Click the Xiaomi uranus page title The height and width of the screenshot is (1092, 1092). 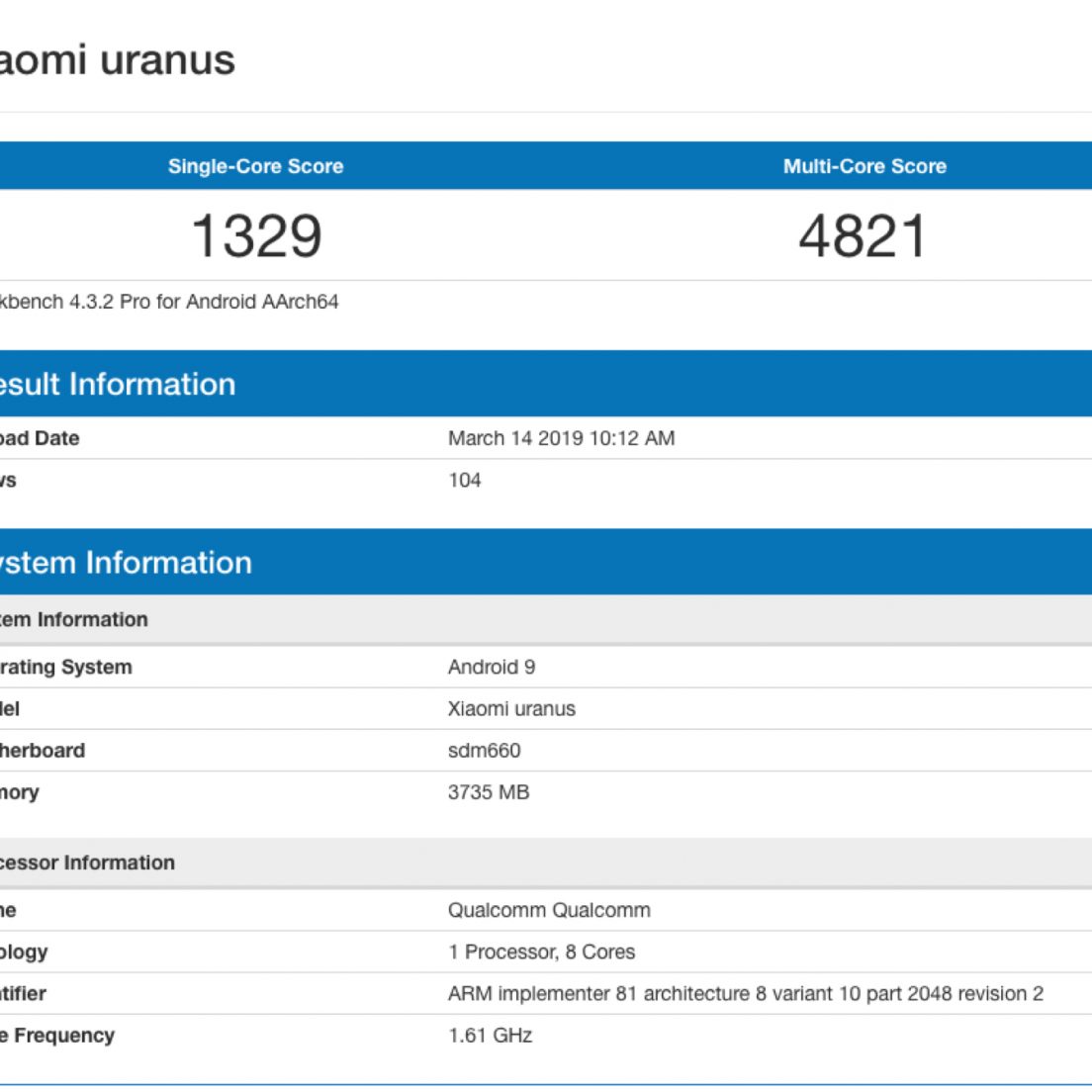(x=117, y=59)
